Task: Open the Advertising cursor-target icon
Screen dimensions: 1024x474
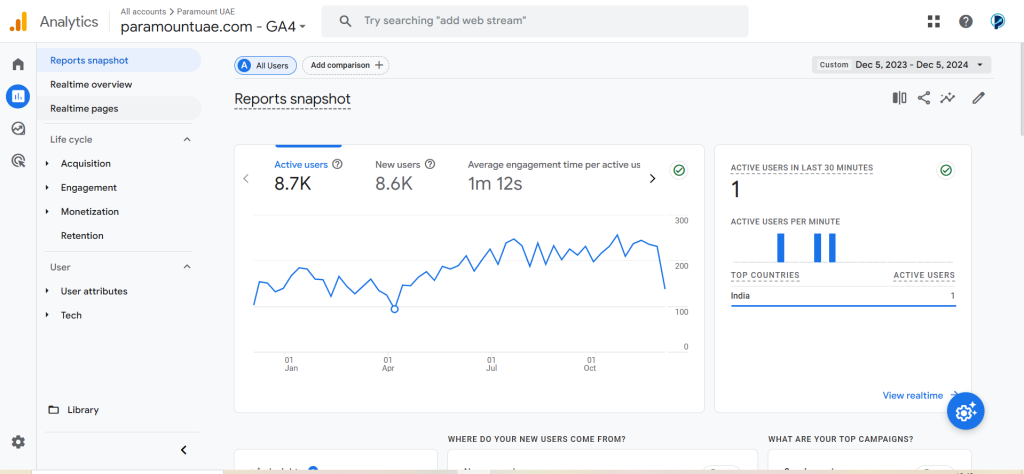Action: 18,161
